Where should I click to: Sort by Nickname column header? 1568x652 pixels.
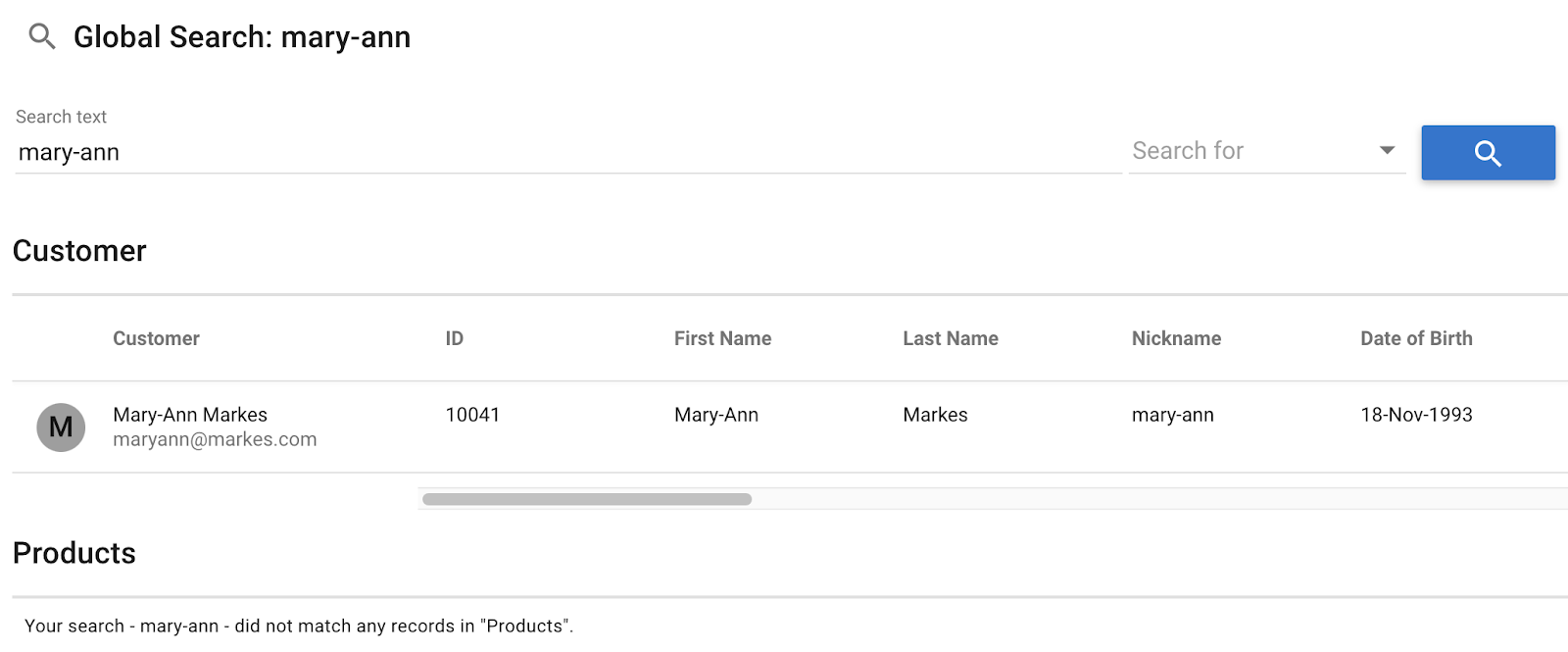tap(1176, 338)
